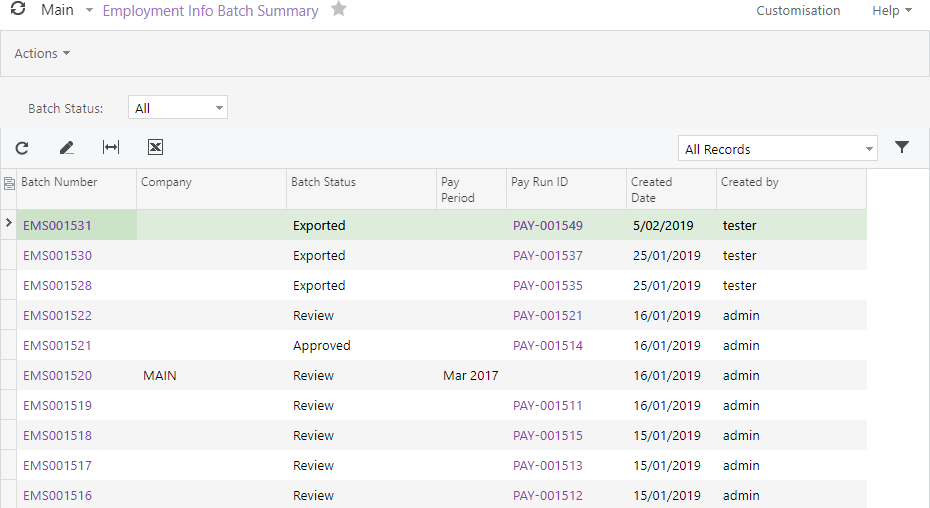The width and height of the screenshot is (930, 508).
Task: Open the All Records filter dropdown
Action: pyautogui.click(x=869, y=149)
